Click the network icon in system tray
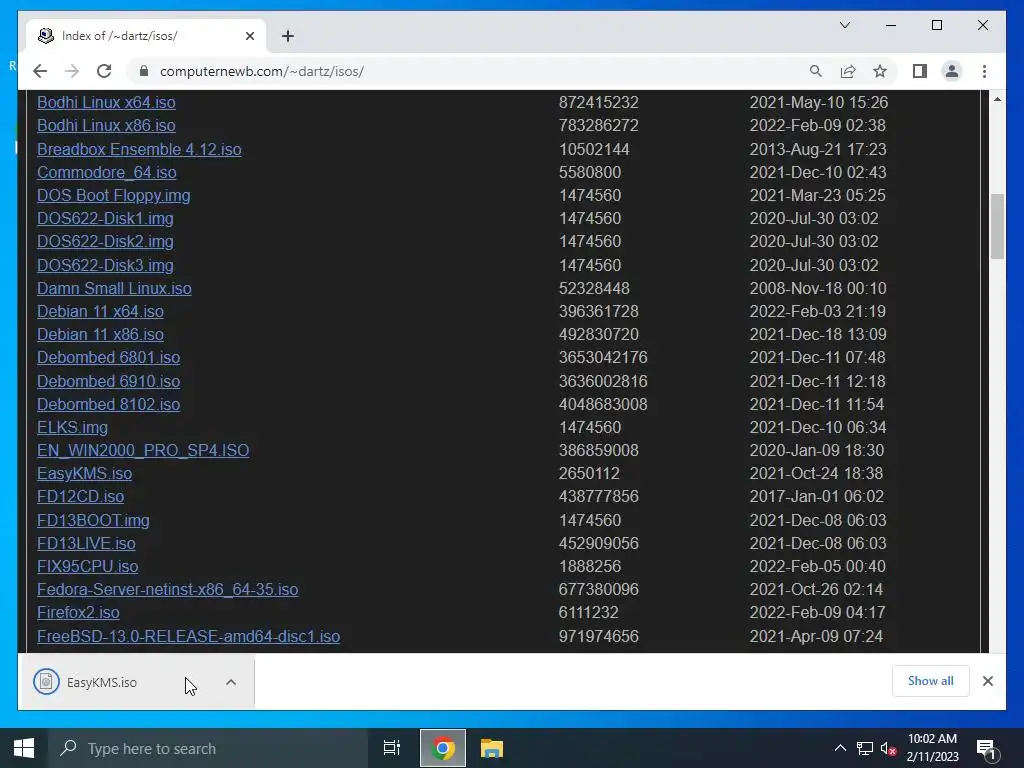This screenshot has height=768, width=1024. 865,748
